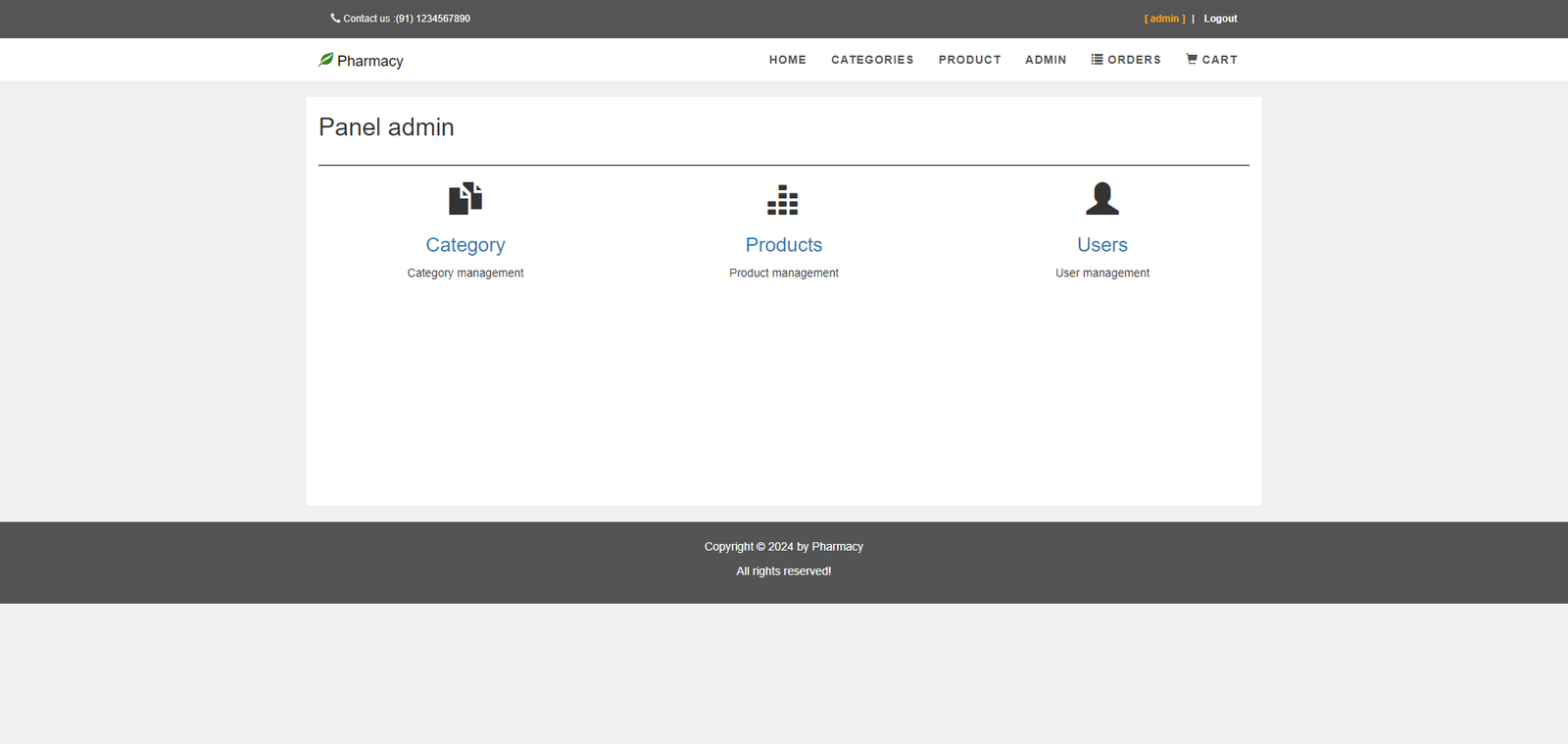The height and width of the screenshot is (744, 1568).
Task: Select Admin in the top navigation
Action: [1046, 60]
